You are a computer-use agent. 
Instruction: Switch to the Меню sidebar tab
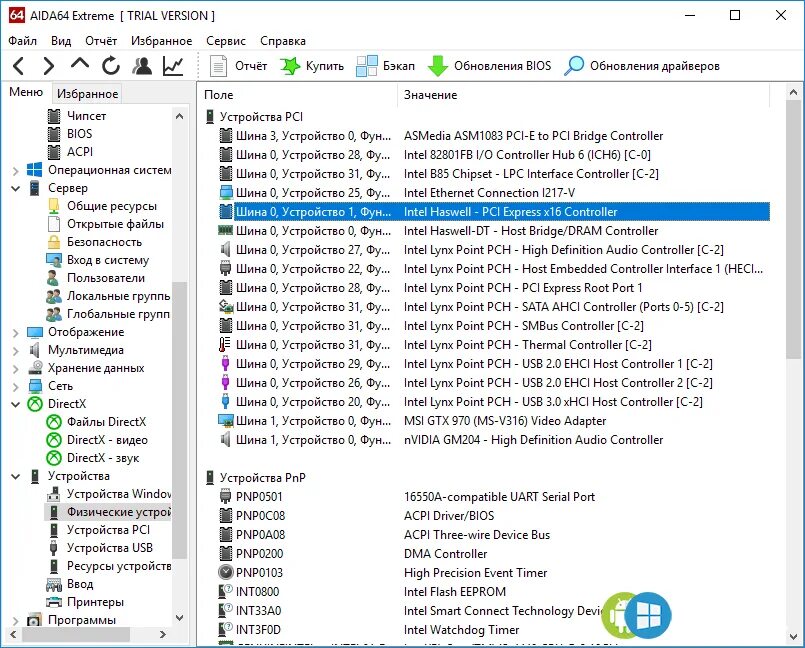point(26,92)
